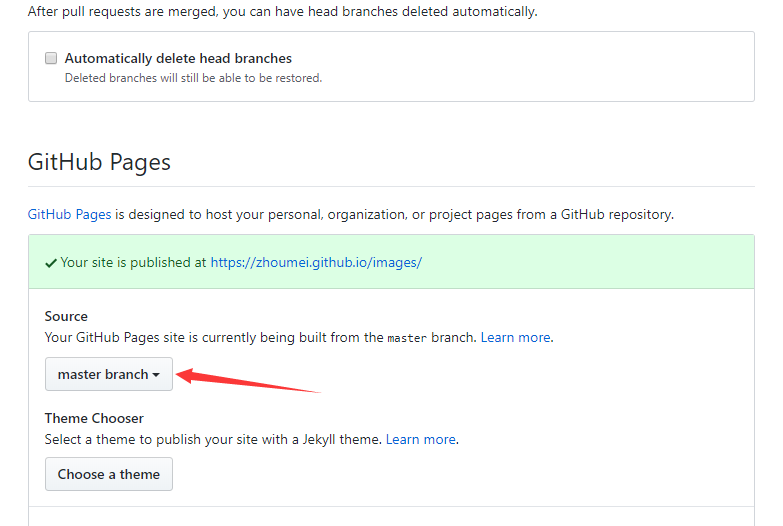
Task: Click 'Select a theme to publish your site' text
Action: (x=213, y=440)
